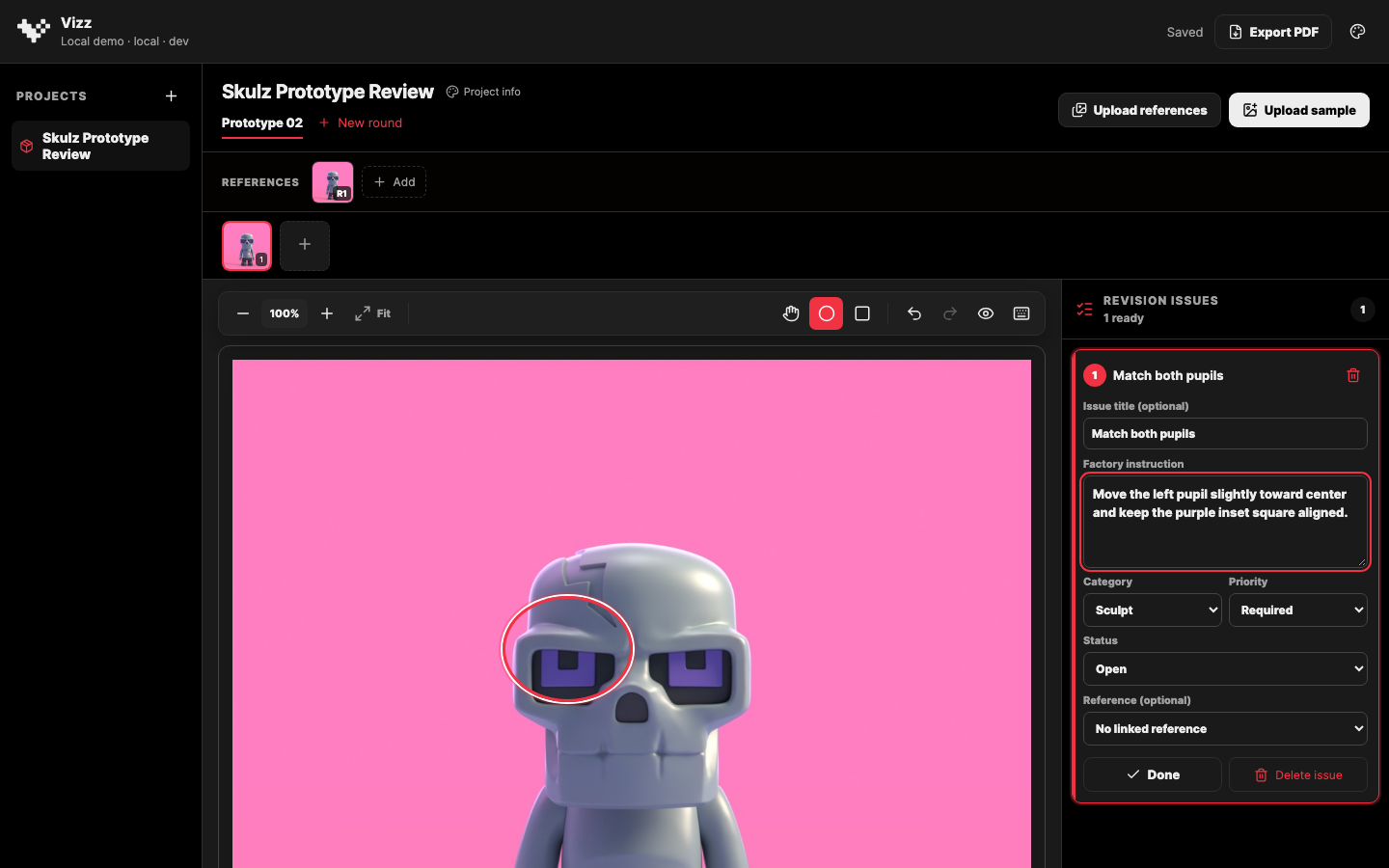This screenshot has height=868, width=1389.
Task: Click in Factory instruction textarea
Action: point(1225,522)
